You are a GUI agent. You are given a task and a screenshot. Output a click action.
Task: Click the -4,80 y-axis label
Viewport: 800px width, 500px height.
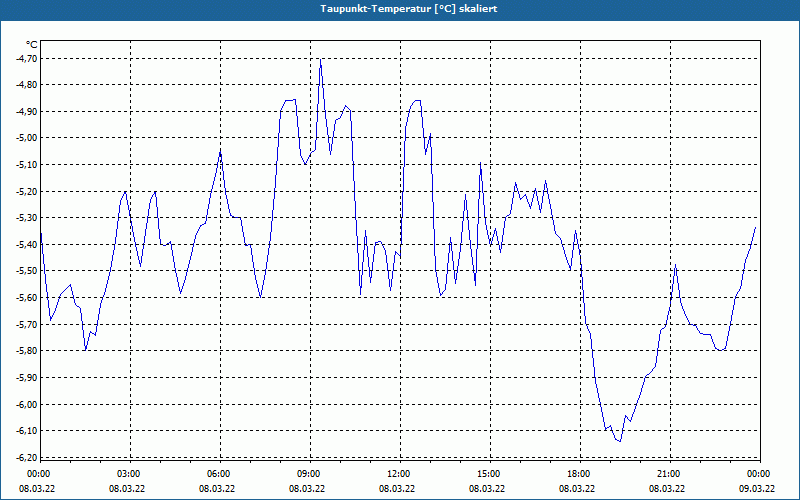click(27, 85)
